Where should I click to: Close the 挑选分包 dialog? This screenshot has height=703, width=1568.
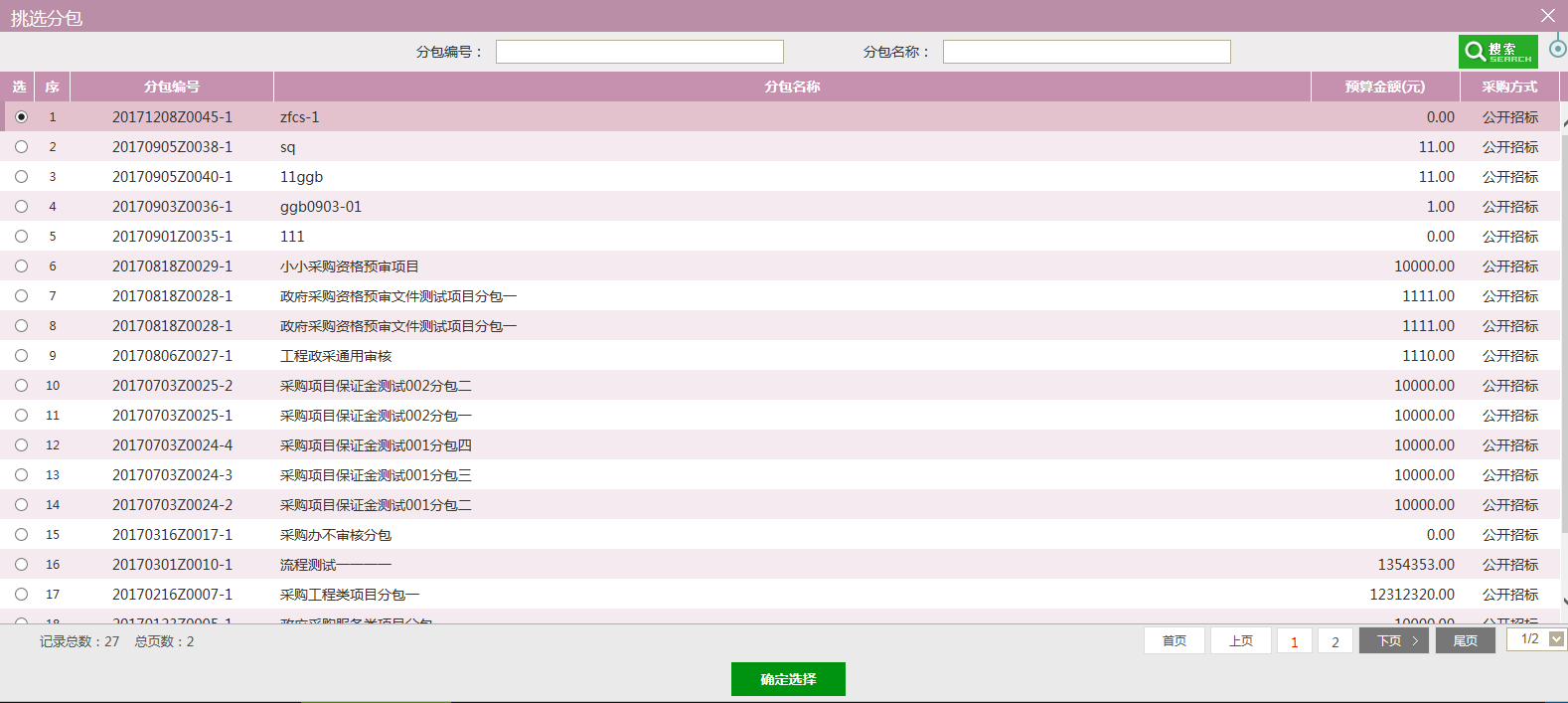click(1547, 16)
